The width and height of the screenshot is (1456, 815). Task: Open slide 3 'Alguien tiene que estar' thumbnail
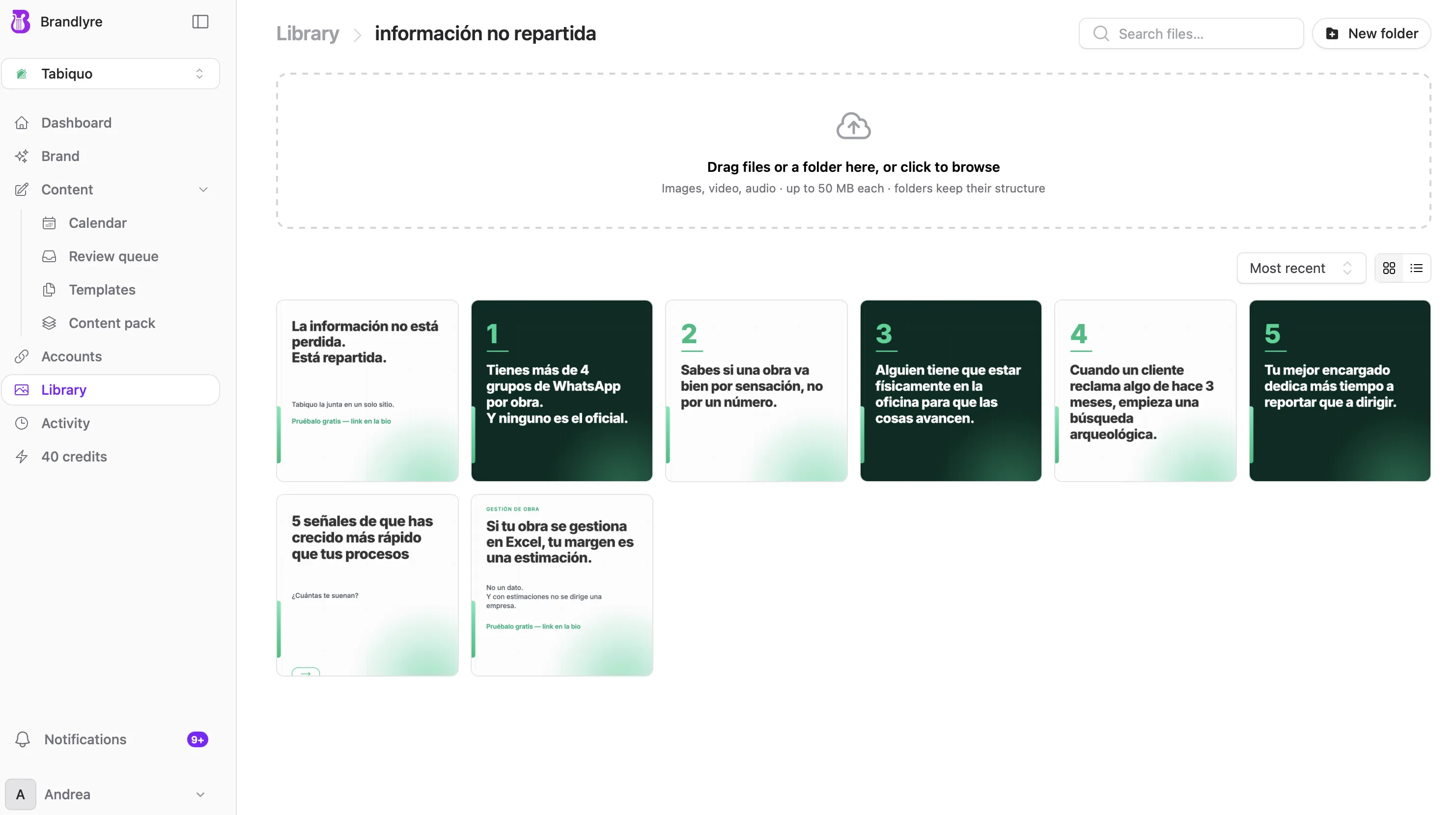coord(951,390)
